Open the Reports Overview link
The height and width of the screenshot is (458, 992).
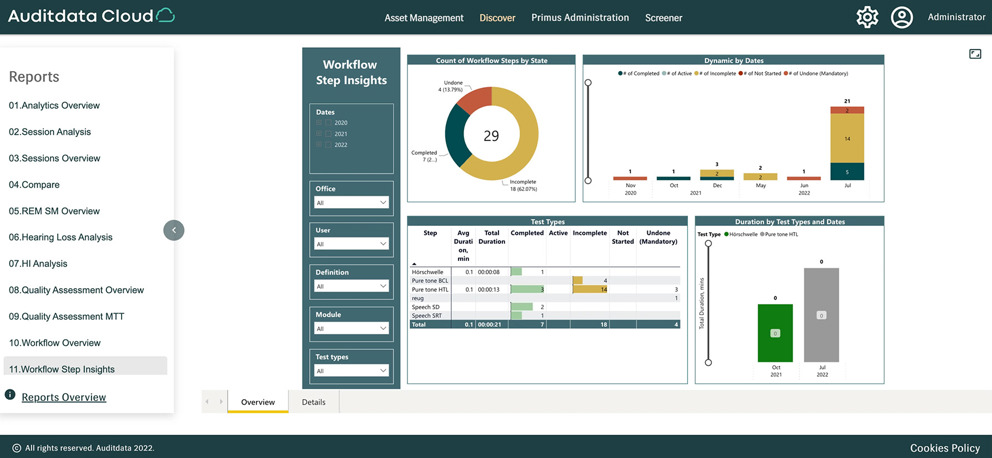click(x=64, y=397)
